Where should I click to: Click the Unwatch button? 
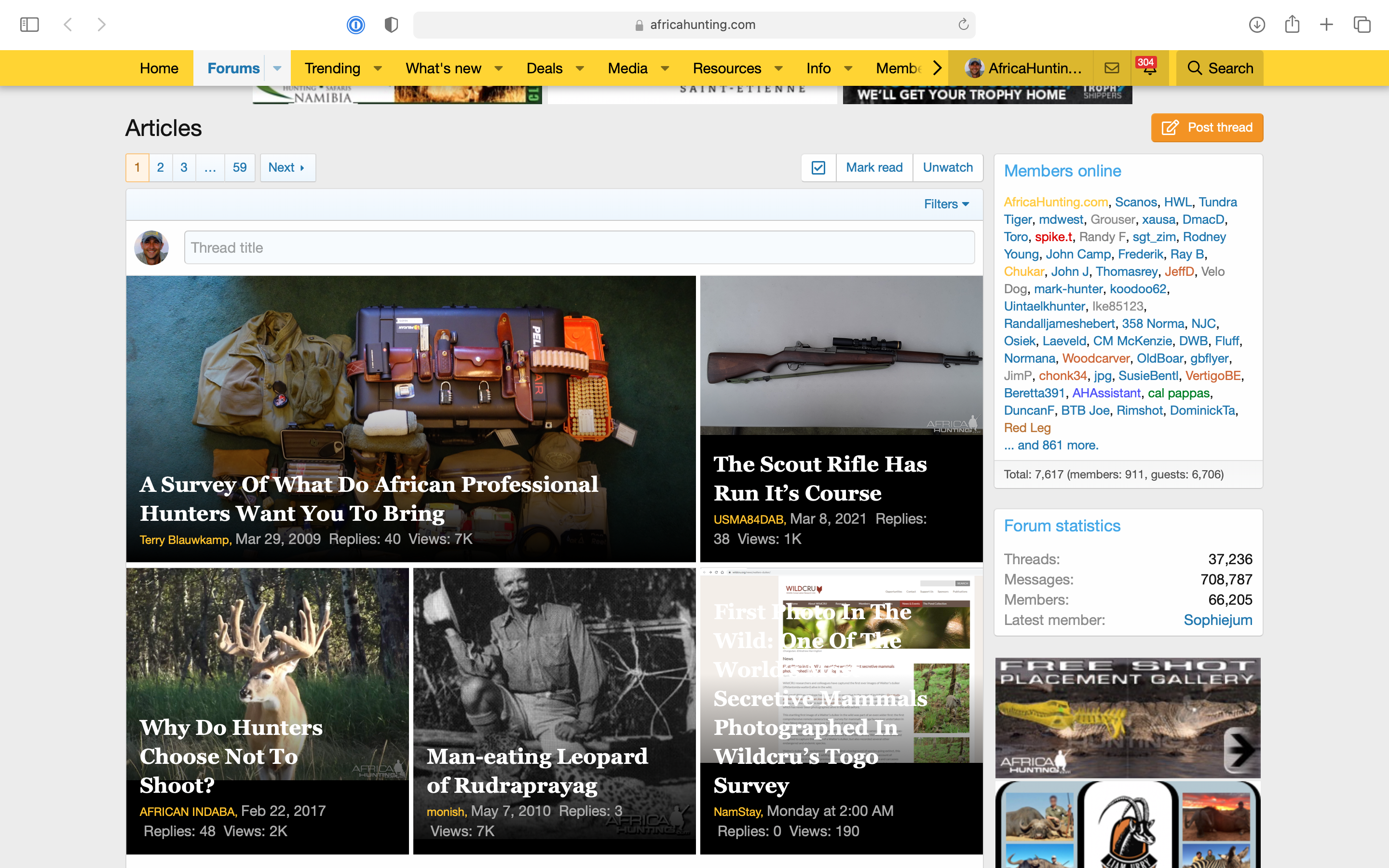click(948, 168)
